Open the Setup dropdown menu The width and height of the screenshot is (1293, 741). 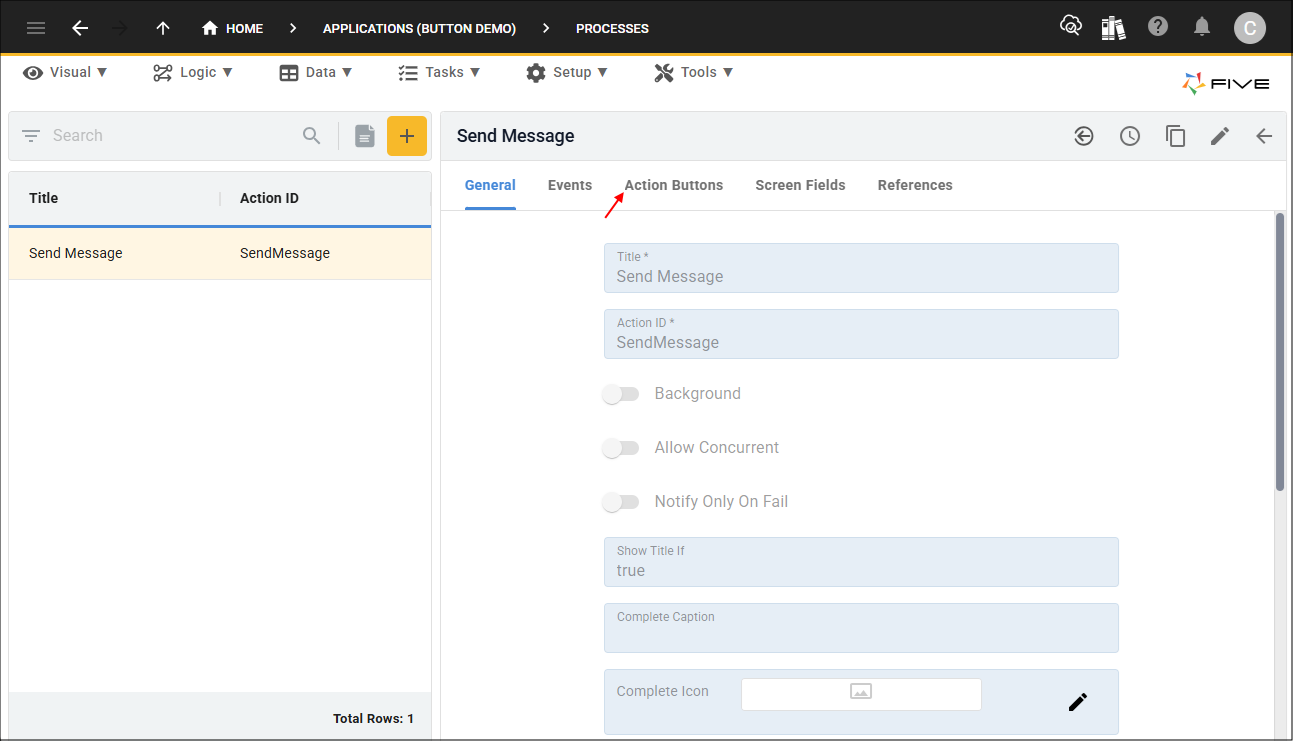pyautogui.click(x=566, y=72)
